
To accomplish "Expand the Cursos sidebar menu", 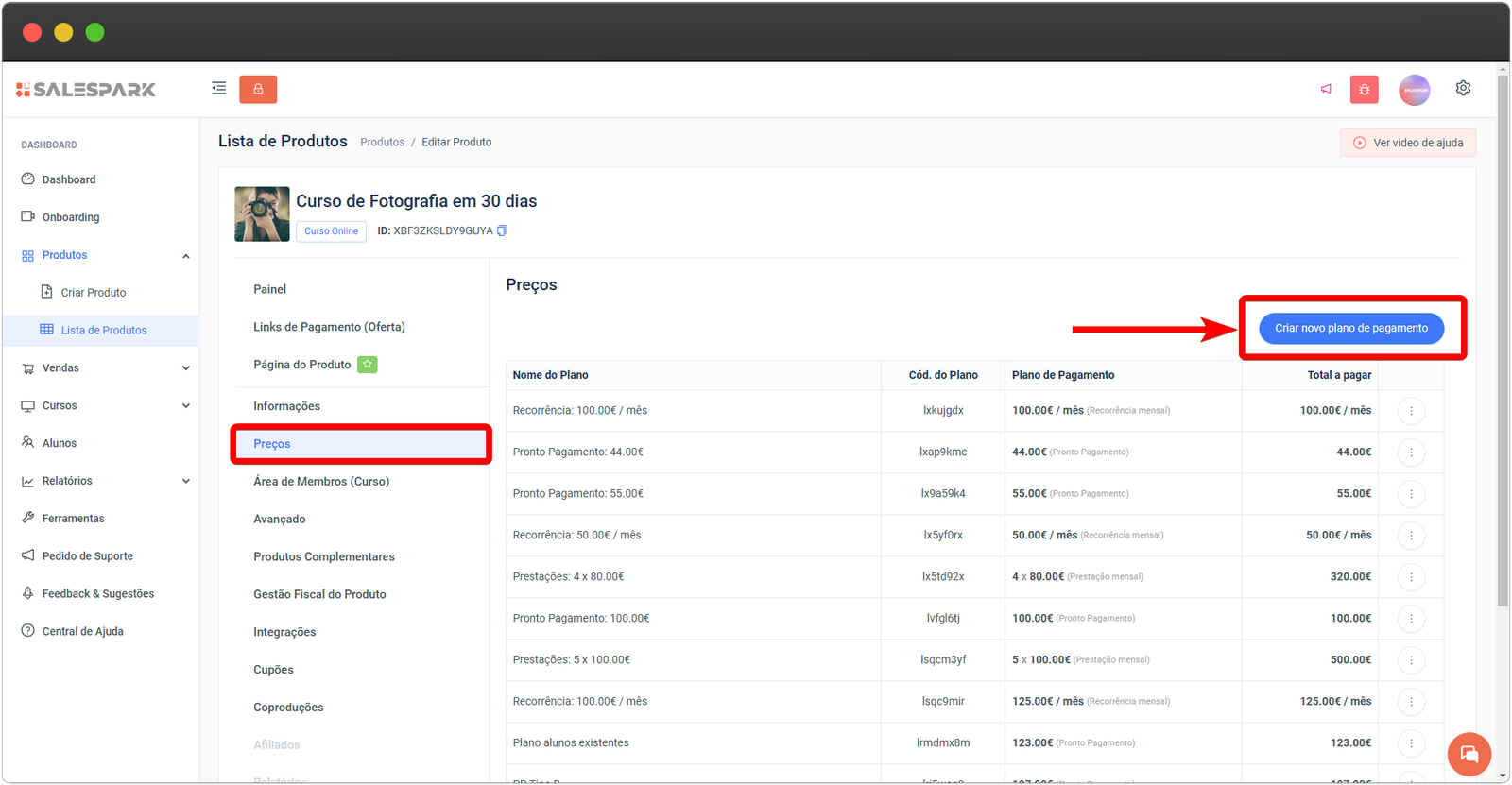I will pyautogui.click(x=185, y=406).
